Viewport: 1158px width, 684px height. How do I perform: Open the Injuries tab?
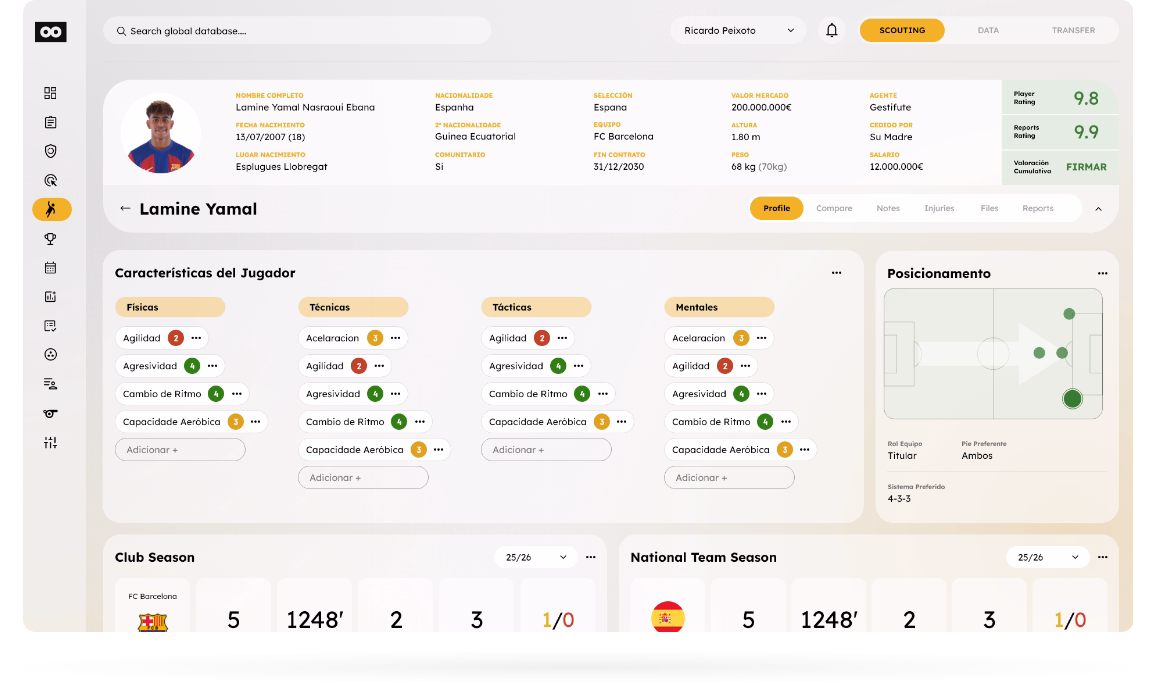[939, 208]
